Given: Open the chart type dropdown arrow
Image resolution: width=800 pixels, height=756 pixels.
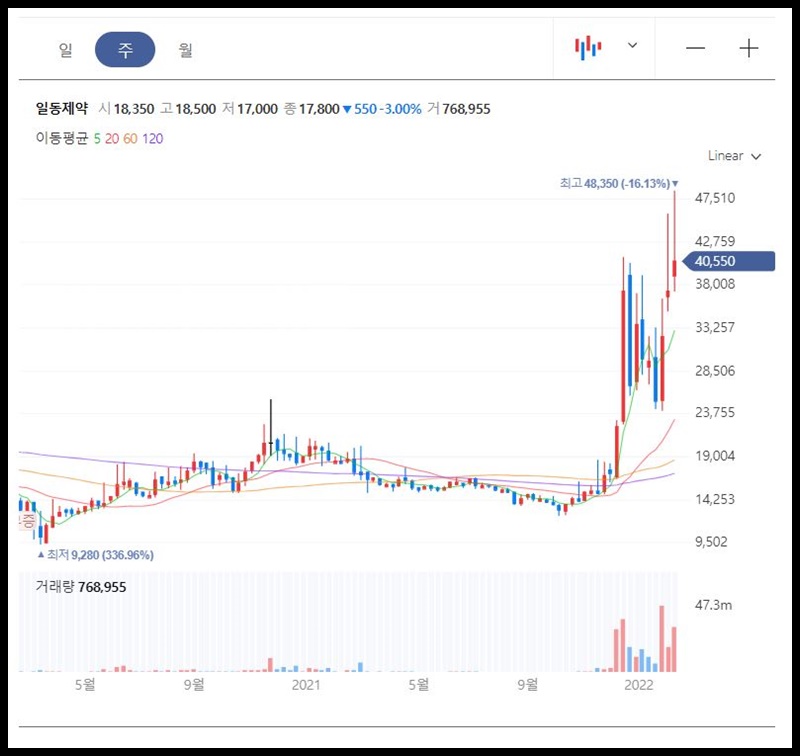Looking at the screenshot, I should 632,45.
